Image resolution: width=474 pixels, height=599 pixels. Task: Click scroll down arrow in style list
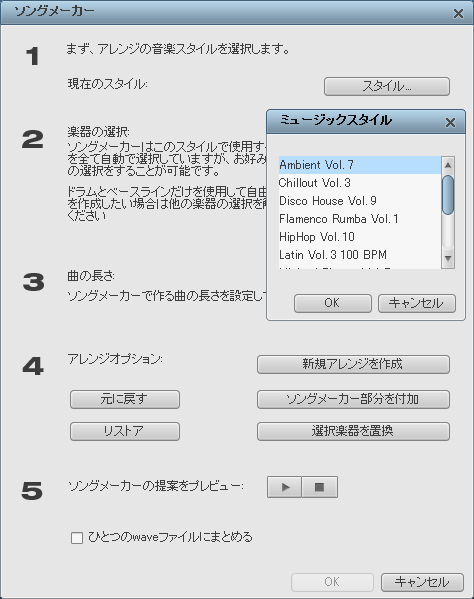(x=448, y=259)
